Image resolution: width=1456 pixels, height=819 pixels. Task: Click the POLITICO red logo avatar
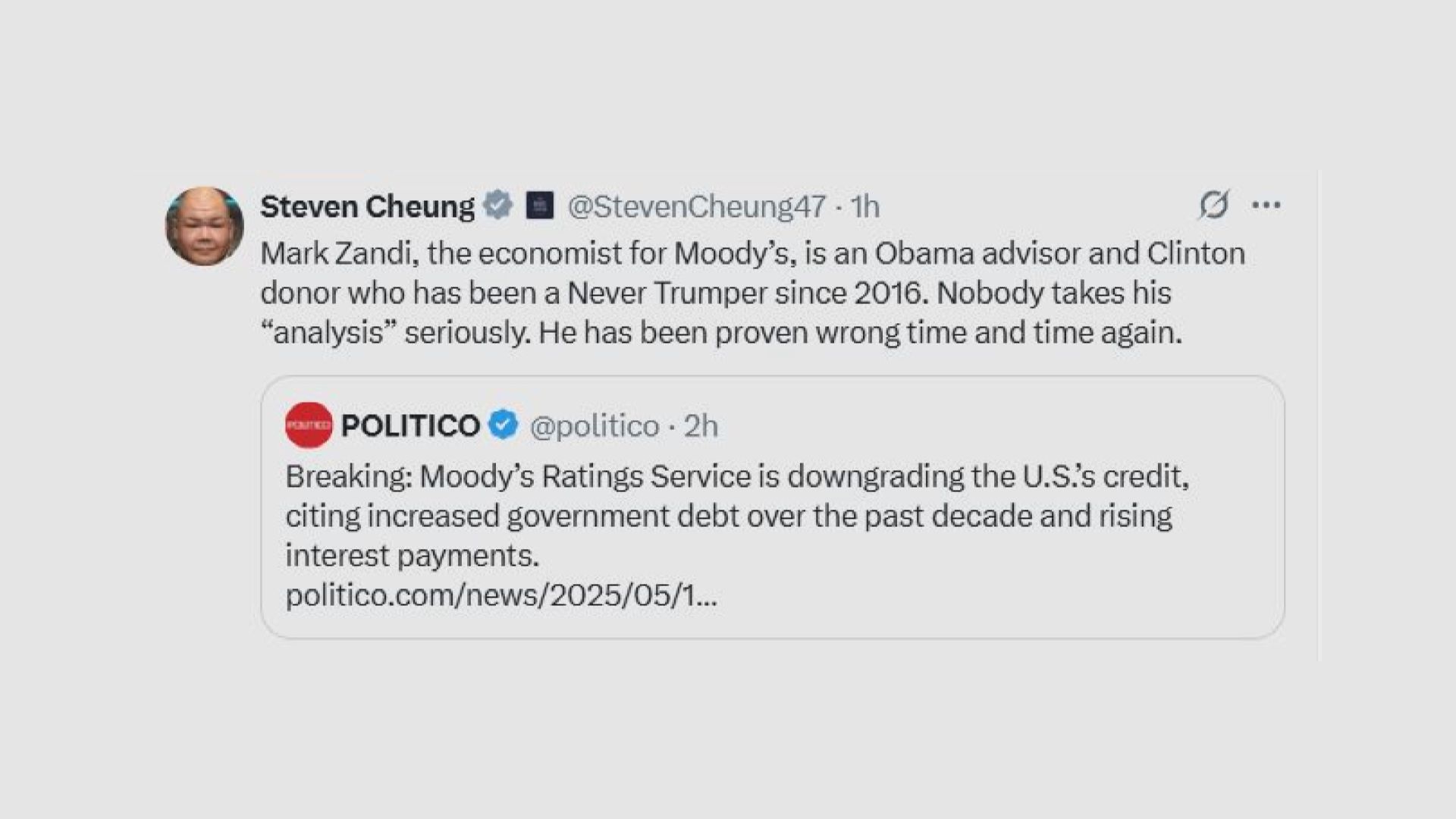pyautogui.click(x=309, y=425)
